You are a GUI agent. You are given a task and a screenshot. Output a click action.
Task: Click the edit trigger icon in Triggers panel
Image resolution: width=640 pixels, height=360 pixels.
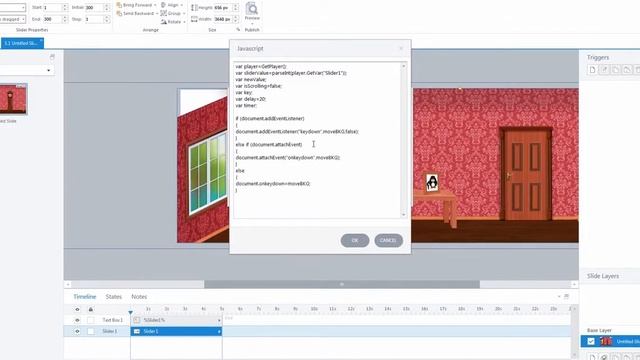pyautogui.click(x=604, y=70)
